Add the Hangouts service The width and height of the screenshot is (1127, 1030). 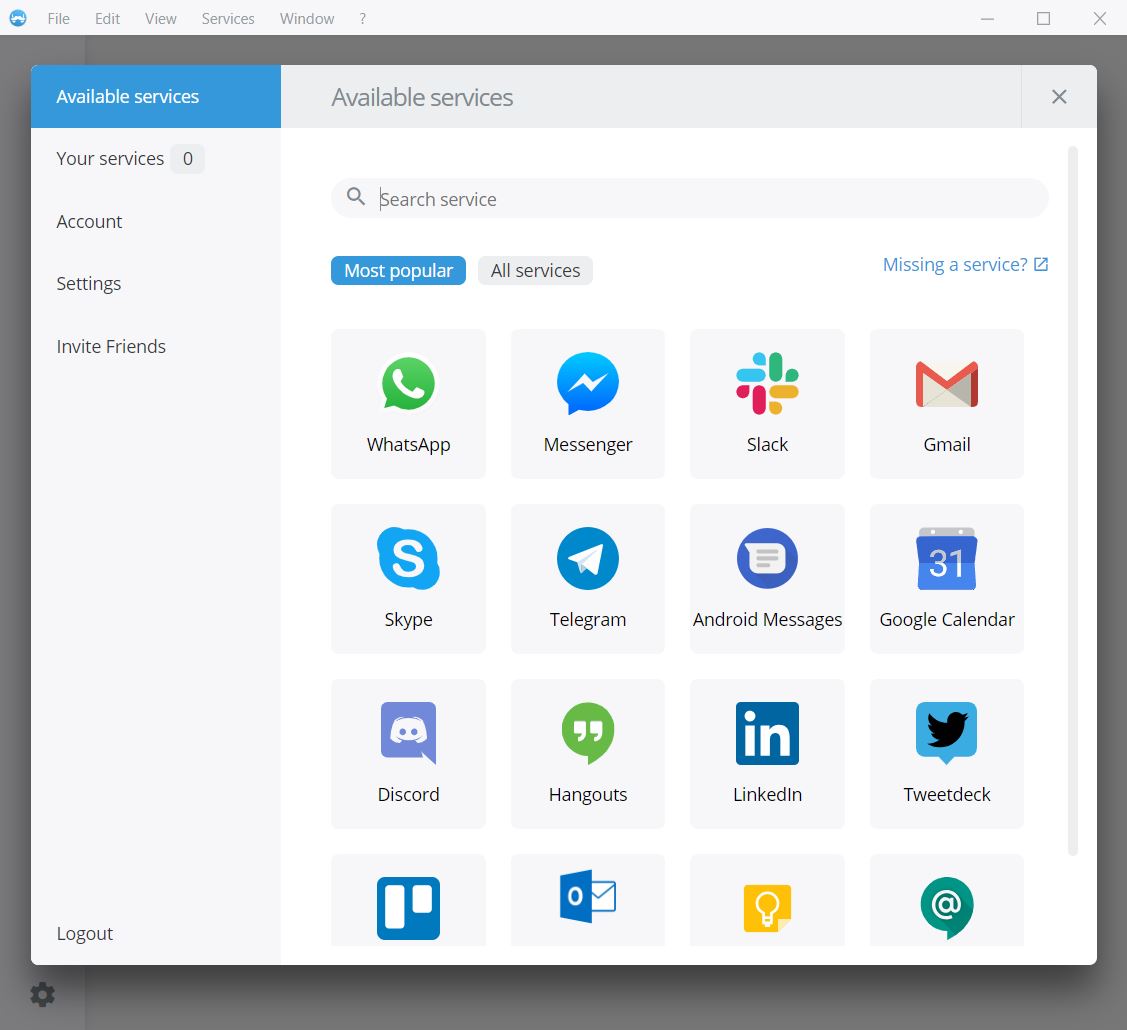[x=587, y=754]
